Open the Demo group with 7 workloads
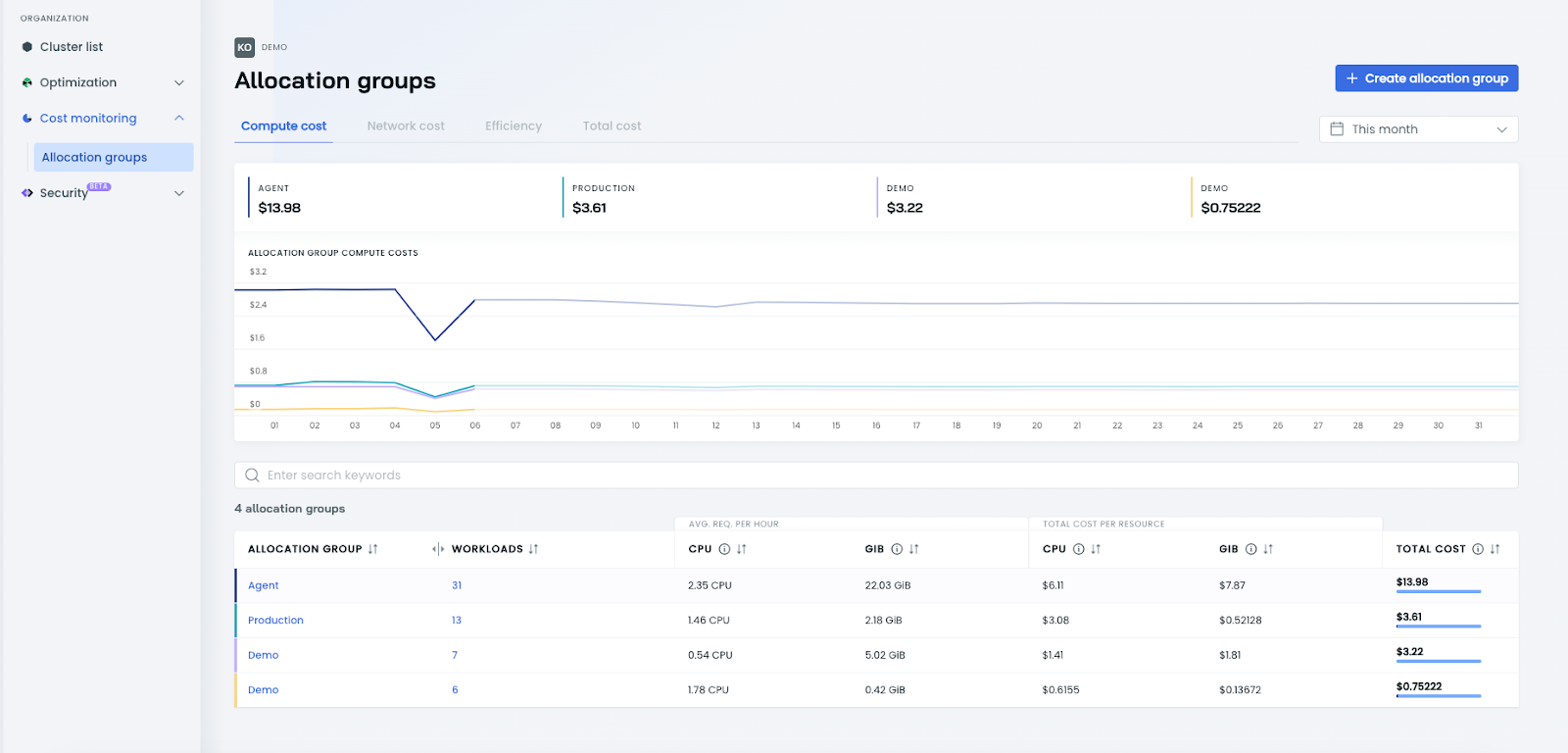 [263, 655]
